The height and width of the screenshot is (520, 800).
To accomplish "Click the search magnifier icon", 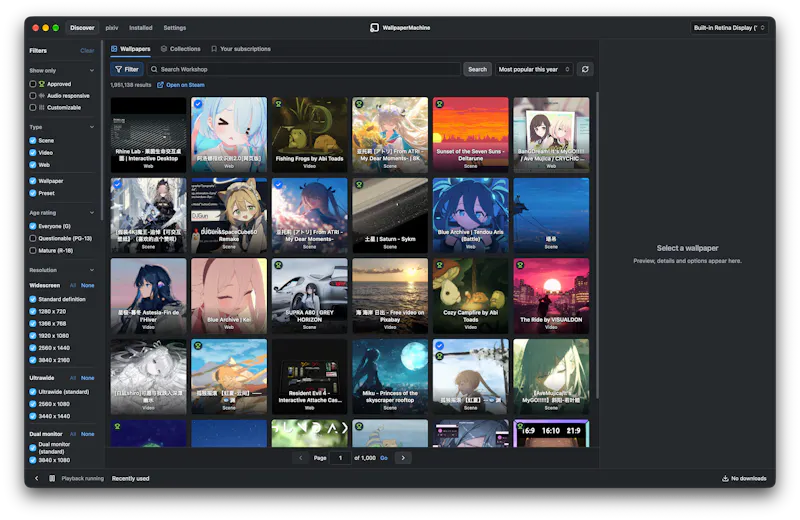I will tap(154, 69).
